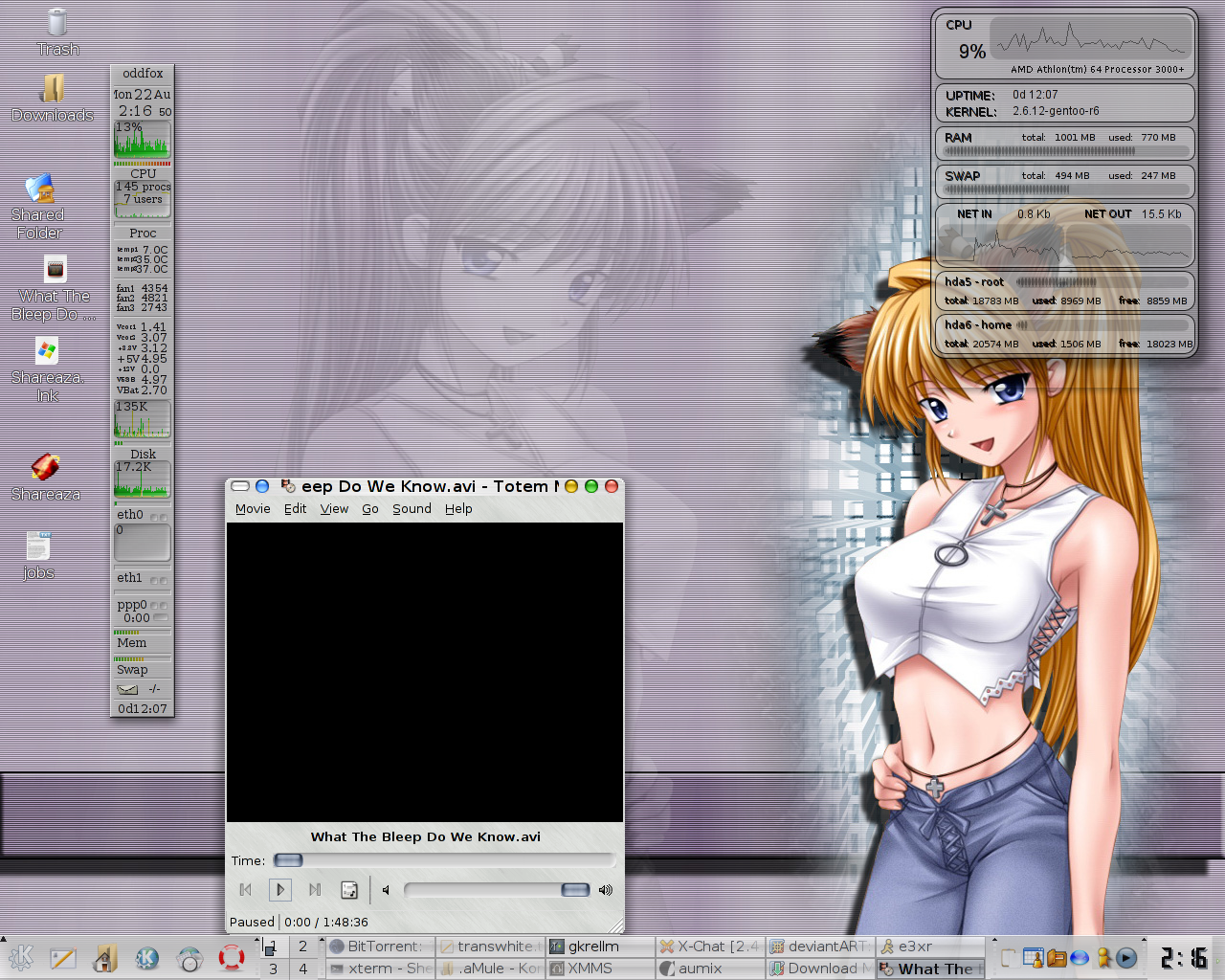This screenshot has height=980, width=1225.
Task: Switch to the BitTorrent taskbar window
Action: 380,947
